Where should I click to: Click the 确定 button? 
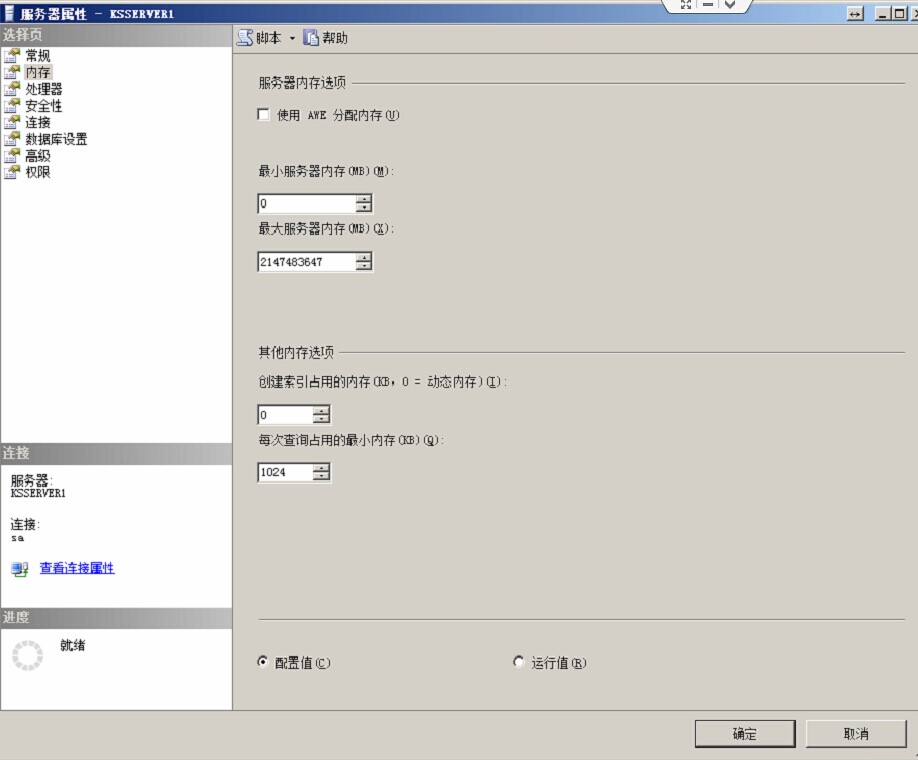745,734
